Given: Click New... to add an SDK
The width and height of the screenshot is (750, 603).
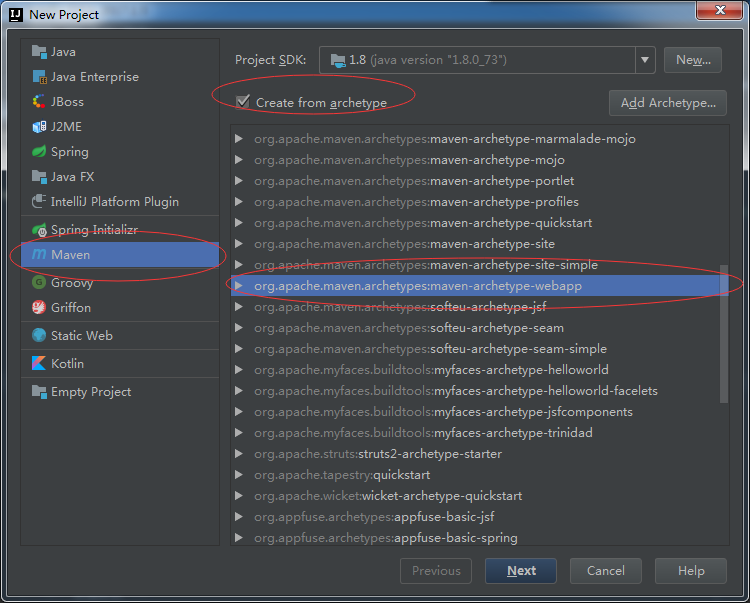Looking at the screenshot, I should [x=693, y=60].
